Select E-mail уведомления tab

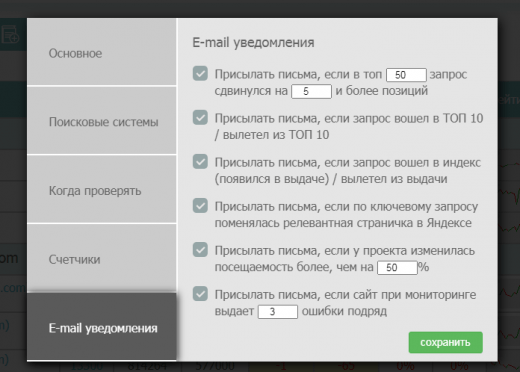(x=102, y=327)
